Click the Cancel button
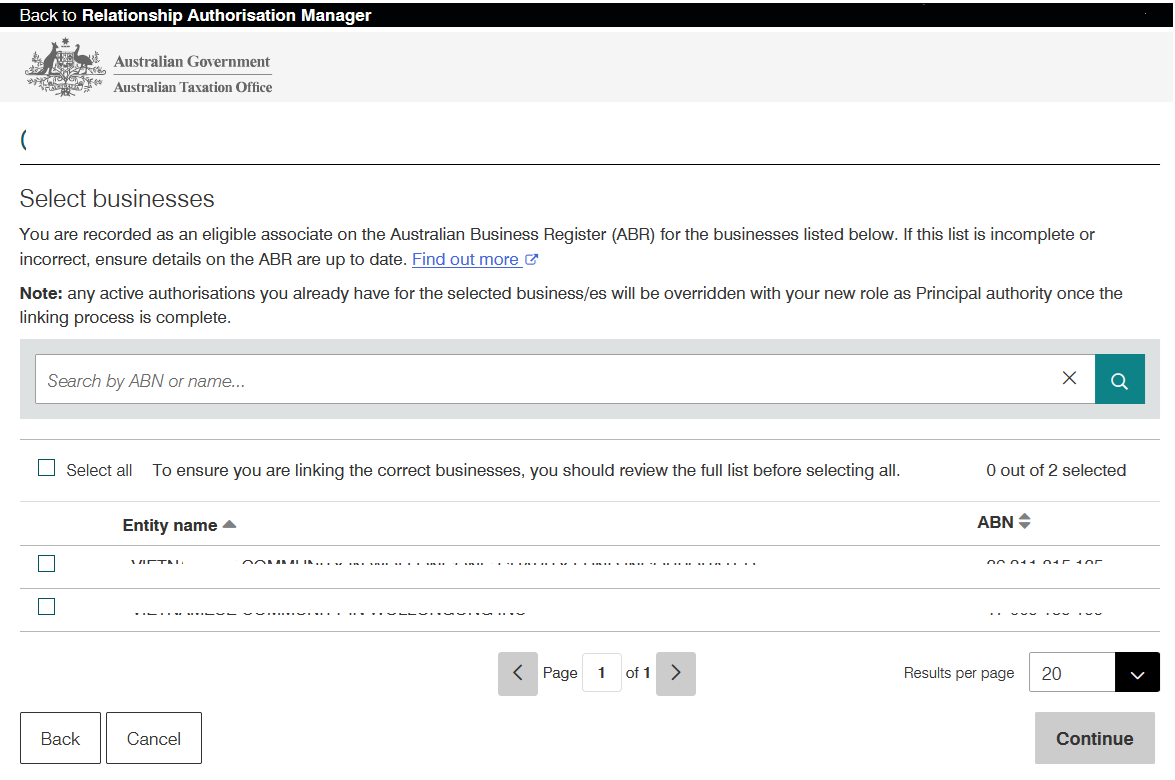Viewport: 1175px width, 780px height. click(x=154, y=738)
